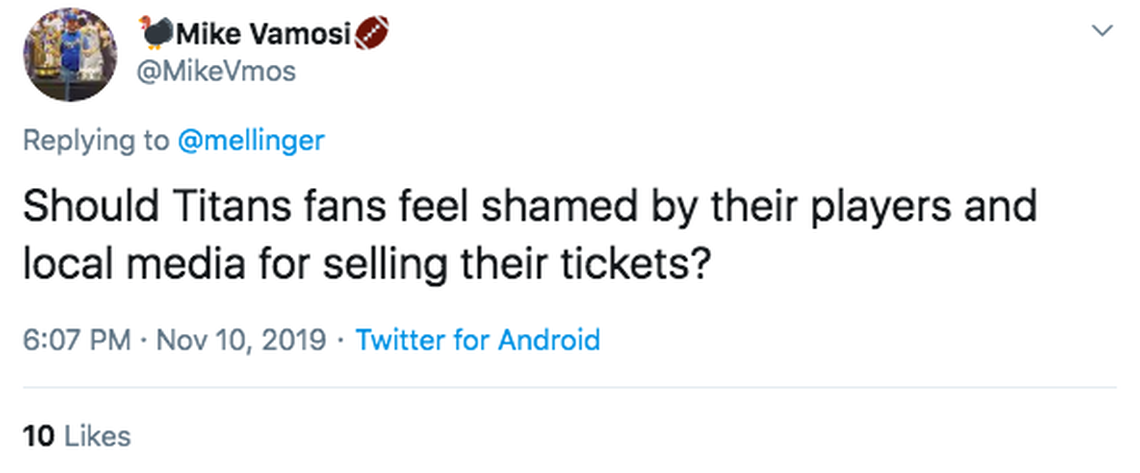View the 10 Likes list
This screenshot has width=1140, height=473.
(x=76, y=436)
